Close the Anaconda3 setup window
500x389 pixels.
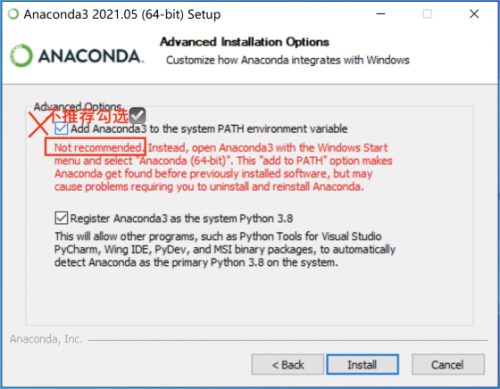(474, 14)
